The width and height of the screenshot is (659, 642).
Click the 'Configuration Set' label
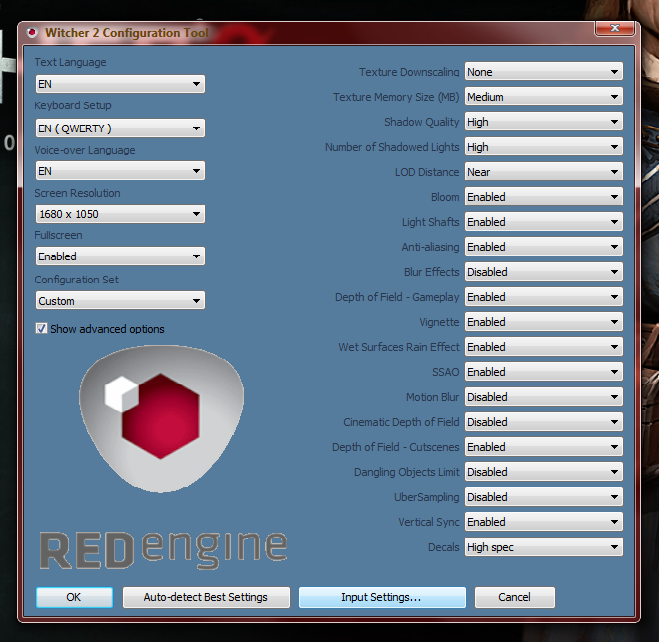pos(76,280)
